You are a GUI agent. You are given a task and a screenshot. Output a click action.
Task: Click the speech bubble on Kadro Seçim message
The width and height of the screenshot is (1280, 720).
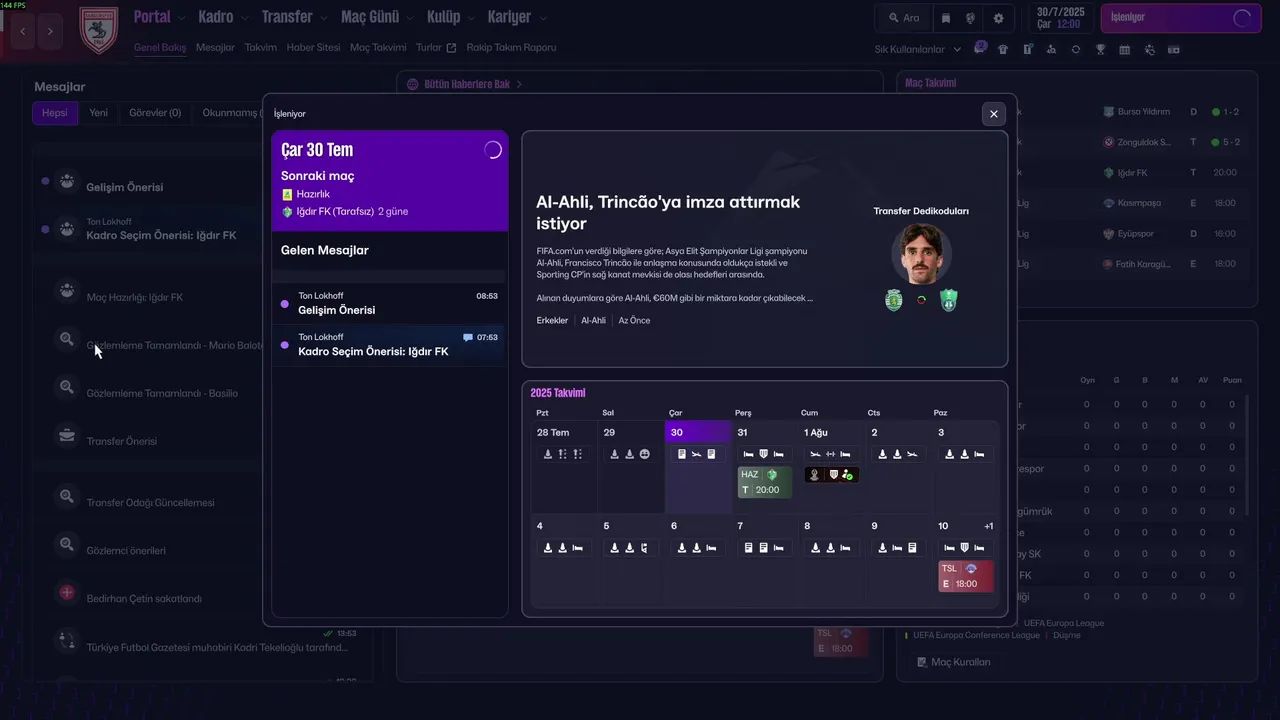pyautogui.click(x=468, y=338)
